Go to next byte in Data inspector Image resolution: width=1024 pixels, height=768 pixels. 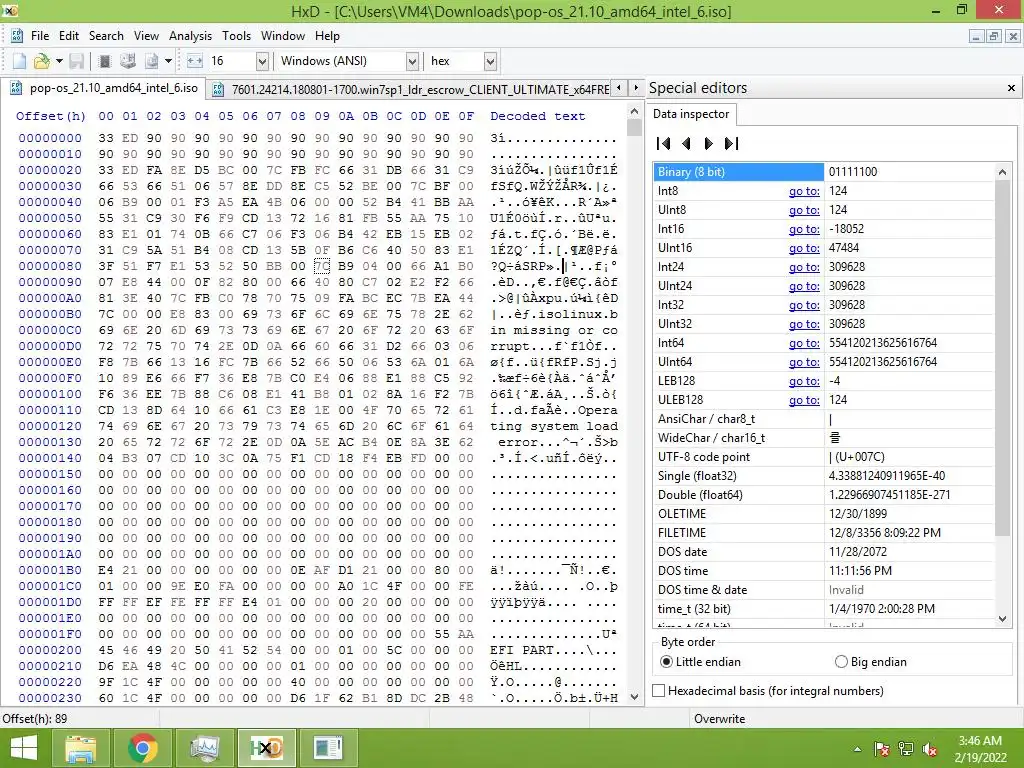pyautogui.click(x=709, y=144)
